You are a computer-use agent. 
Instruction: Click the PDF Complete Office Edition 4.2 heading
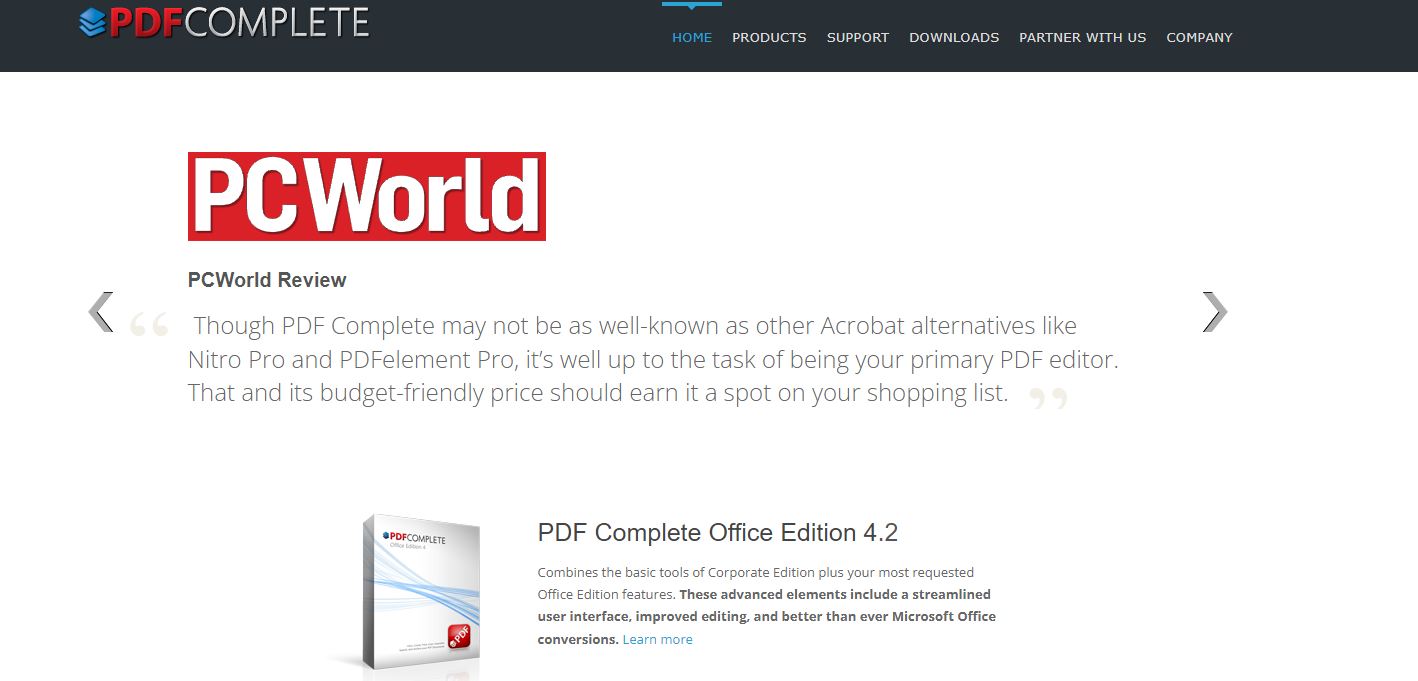718,533
